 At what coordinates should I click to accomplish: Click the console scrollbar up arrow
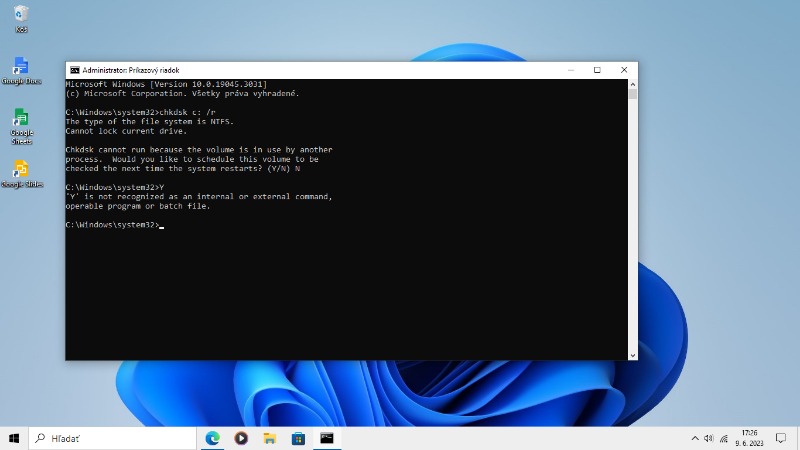point(633,84)
